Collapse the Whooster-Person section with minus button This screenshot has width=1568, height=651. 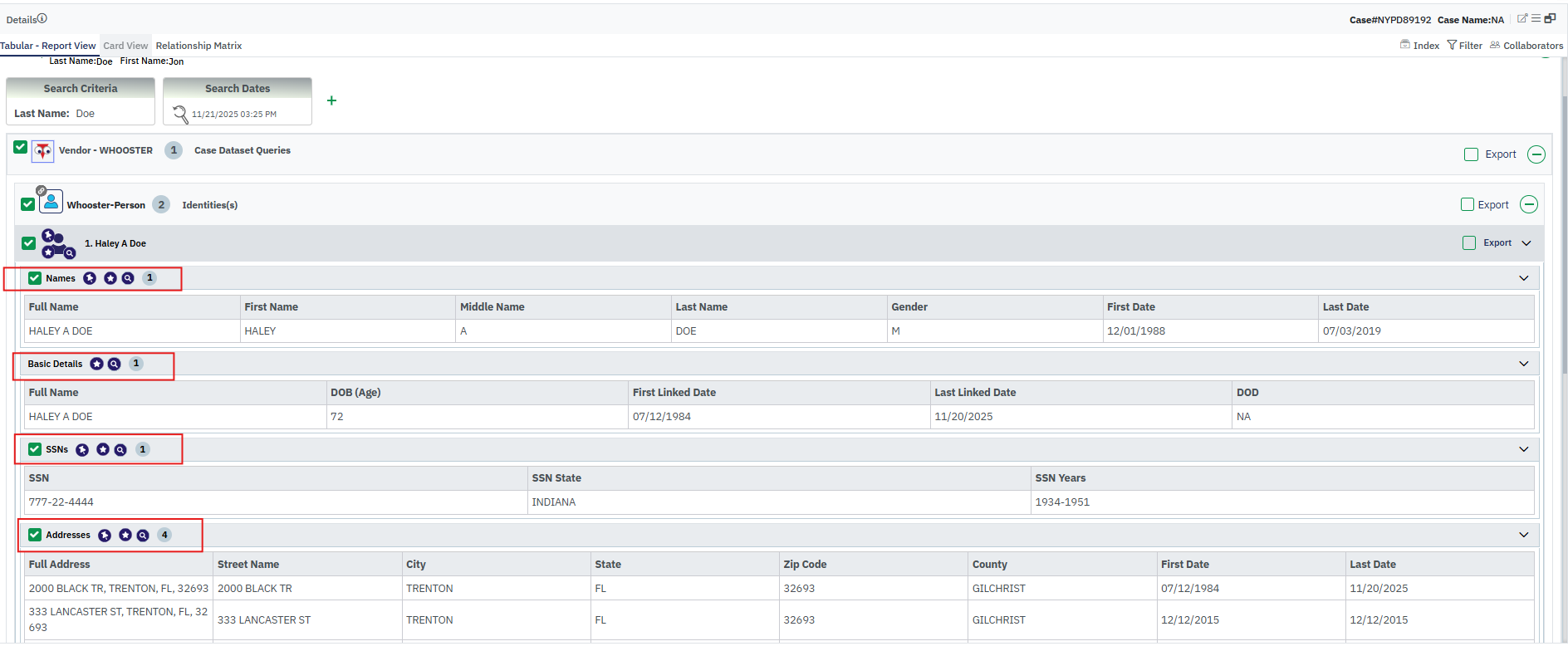pyautogui.click(x=1529, y=204)
